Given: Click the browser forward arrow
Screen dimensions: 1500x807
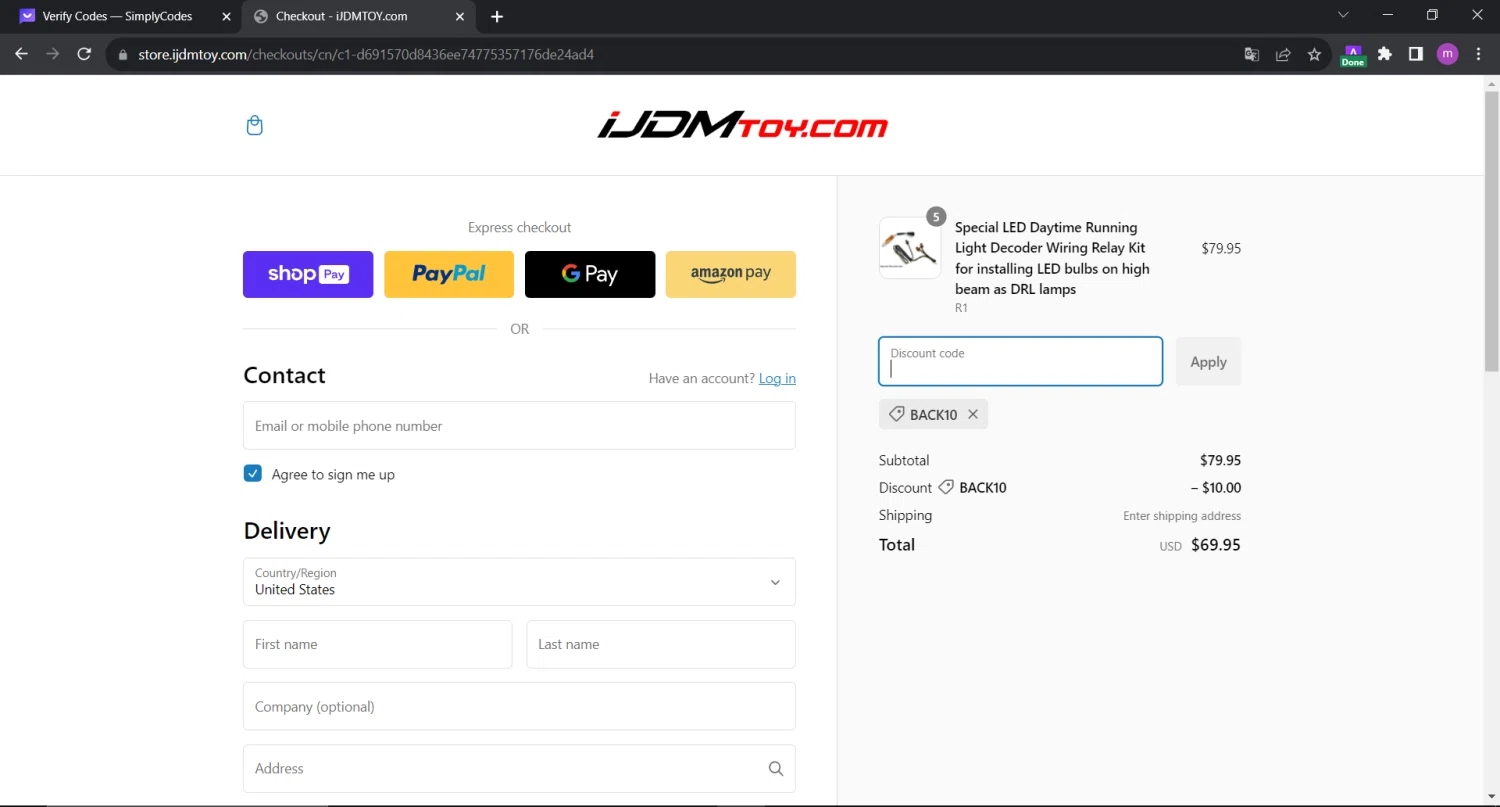Looking at the screenshot, I should tap(53, 54).
